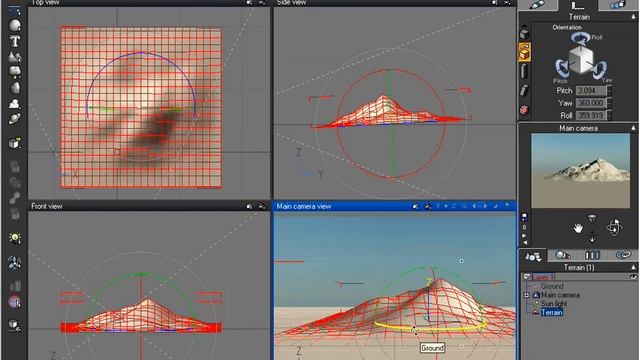Create a rock object from left toolbar
Viewport: 640px width, 360px height.
[15, 87]
